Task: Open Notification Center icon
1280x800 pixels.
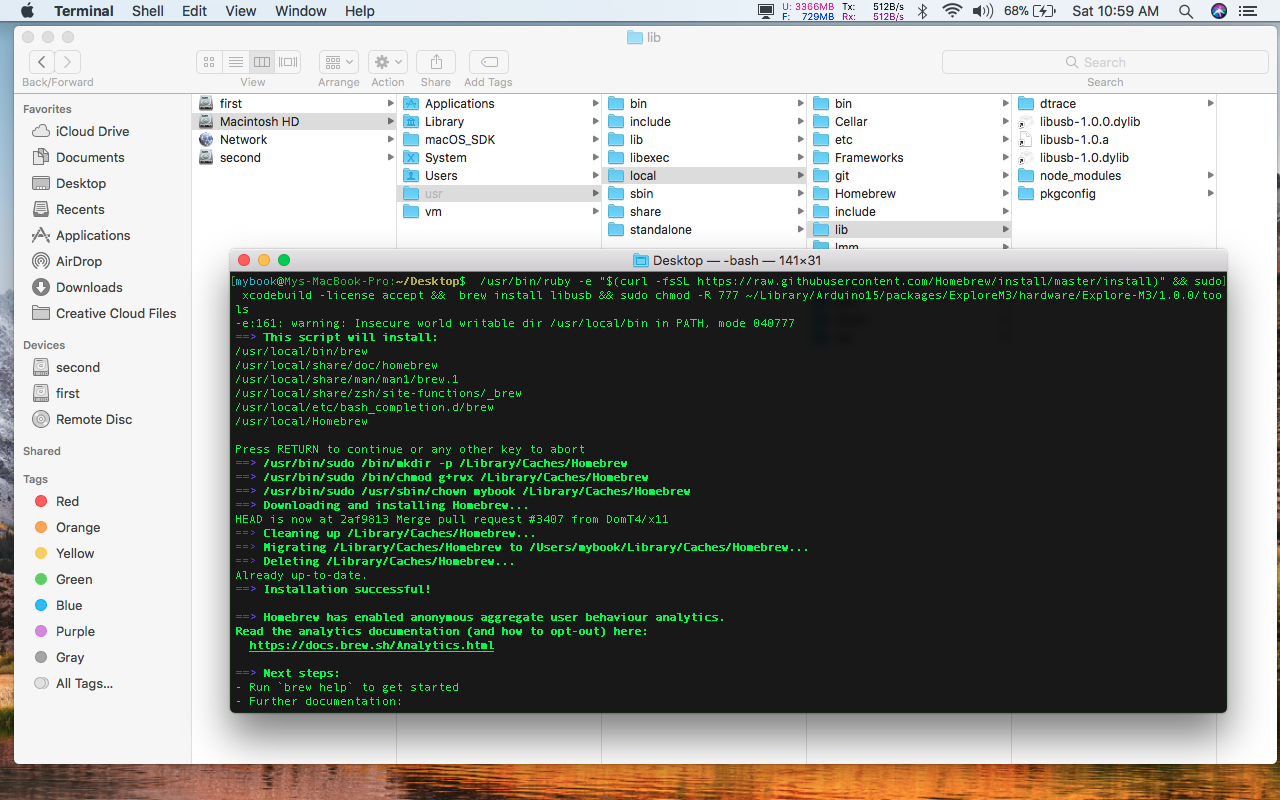Action: [x=1250, y=11]
